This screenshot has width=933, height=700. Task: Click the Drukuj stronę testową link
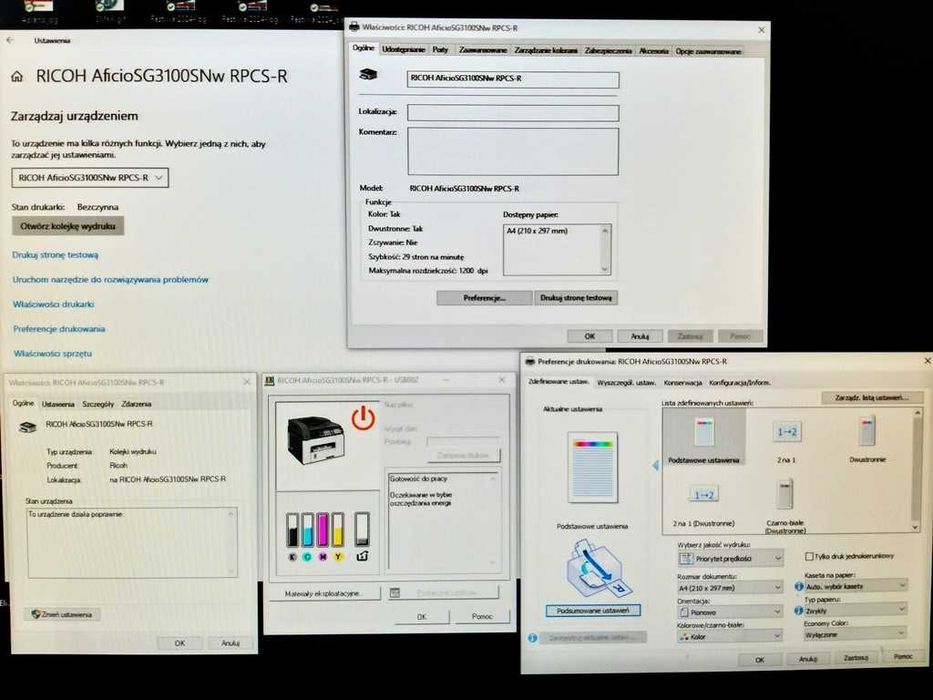coord(55,255)
